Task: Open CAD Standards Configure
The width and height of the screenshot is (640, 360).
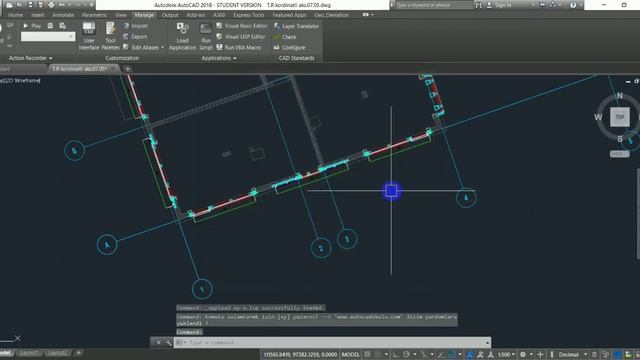Action: pos(289,47)
